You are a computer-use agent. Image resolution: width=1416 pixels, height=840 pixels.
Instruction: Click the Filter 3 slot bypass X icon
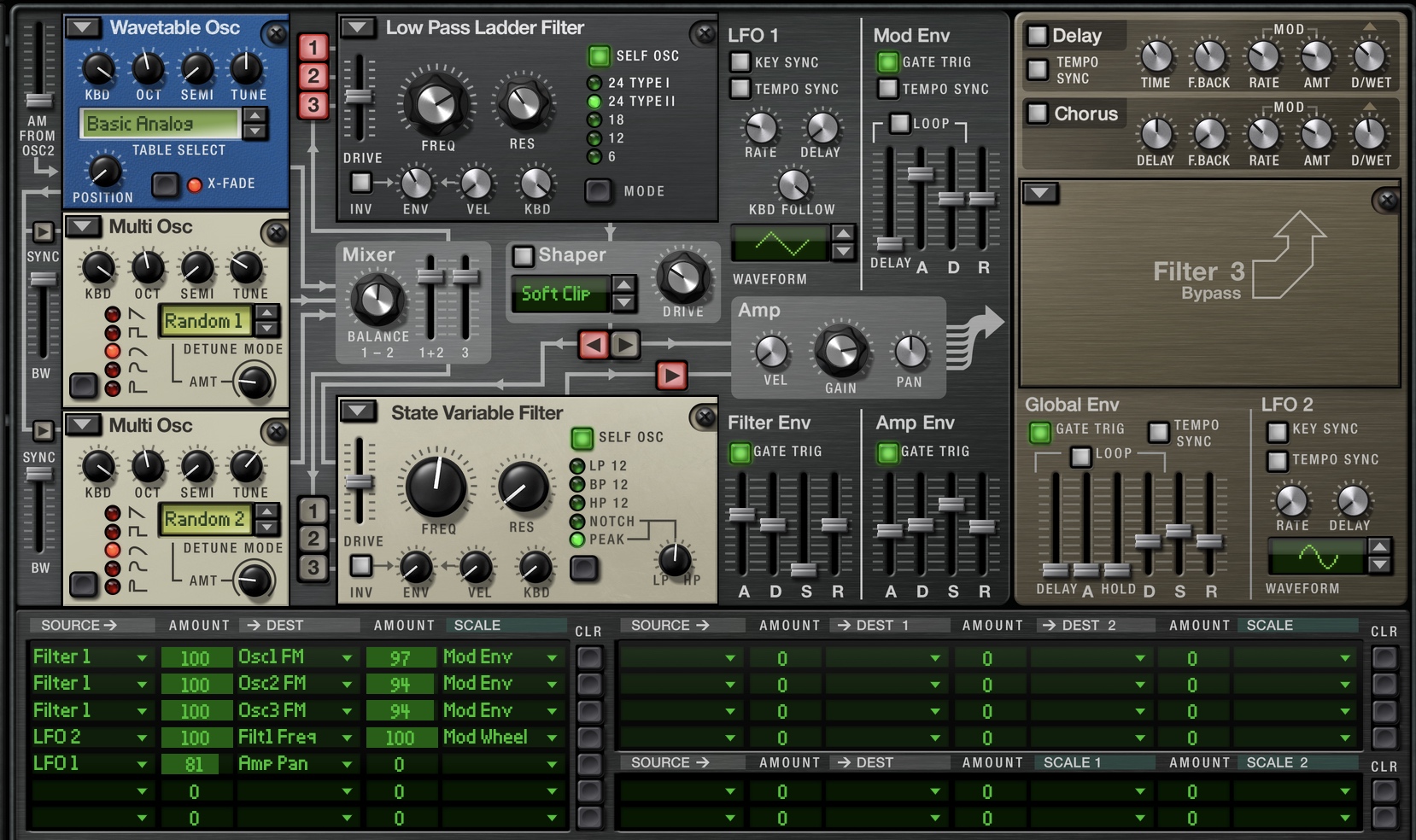pos(1388,201)
